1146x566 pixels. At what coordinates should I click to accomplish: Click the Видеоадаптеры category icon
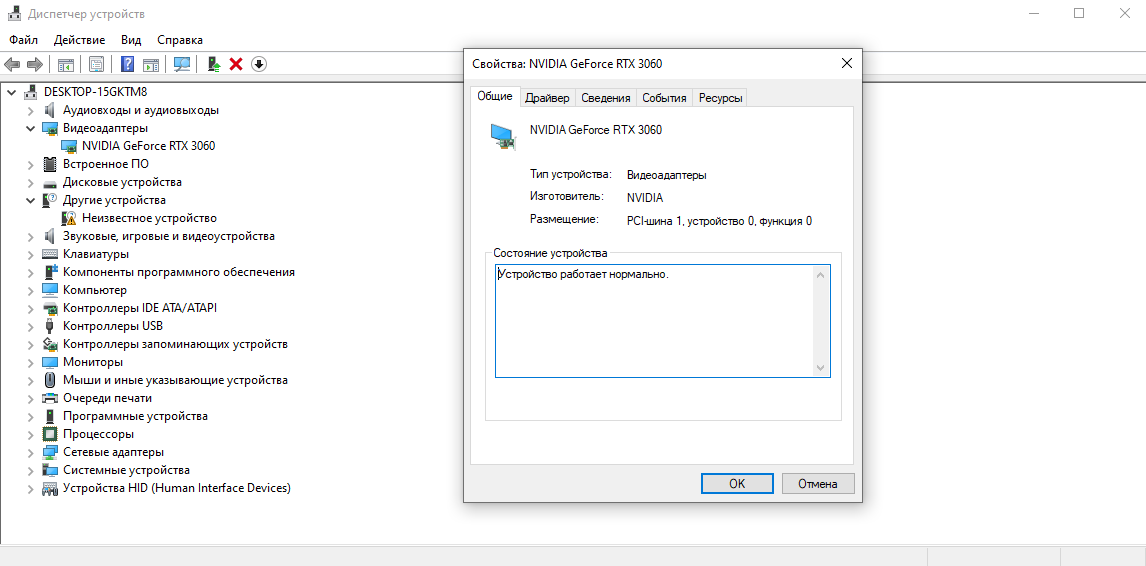(x=50, y=128)
